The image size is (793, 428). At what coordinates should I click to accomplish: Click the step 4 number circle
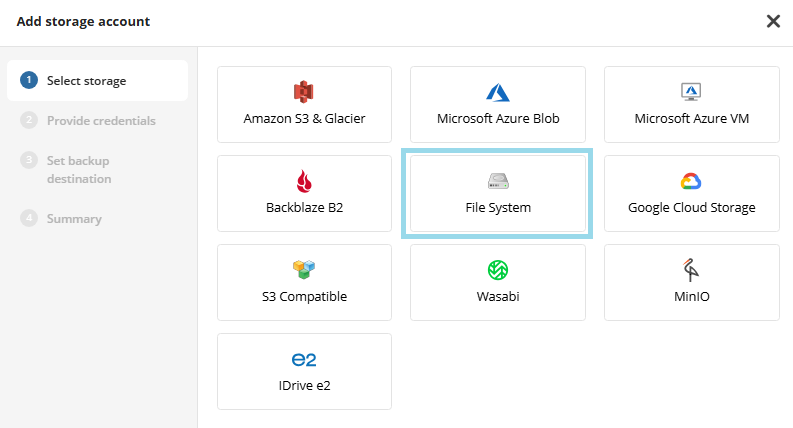29,218
